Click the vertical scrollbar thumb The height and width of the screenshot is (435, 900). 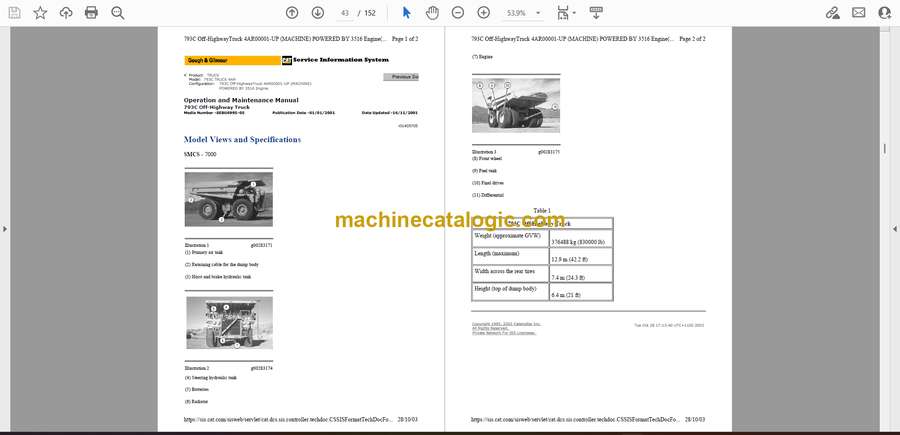point(884,149)
